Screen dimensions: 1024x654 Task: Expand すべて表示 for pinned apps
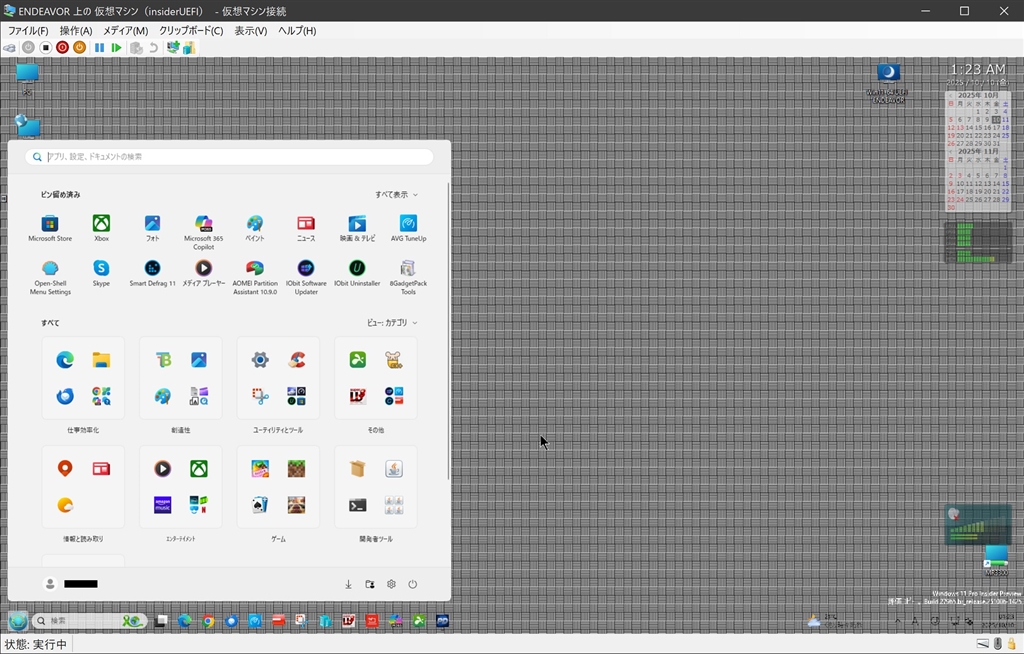point(396,195)
